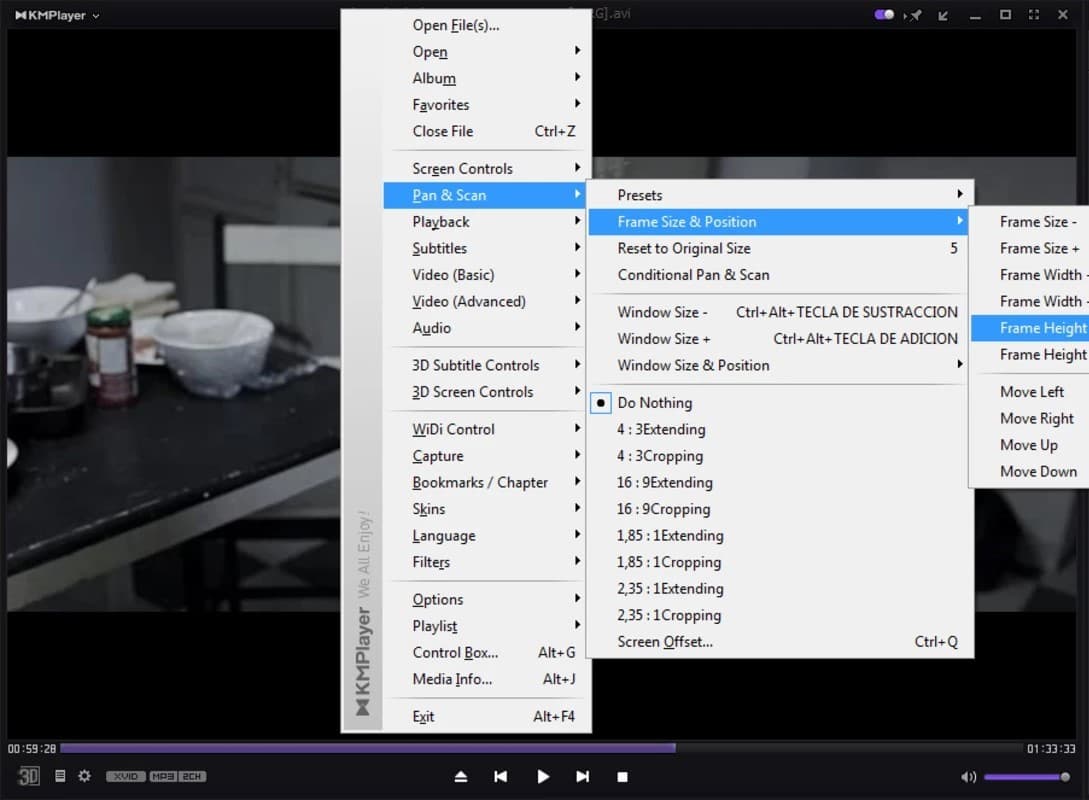Open the KMPlayer title dropdown
Image resolution: width=1089 pixels, height=800 pixels.
55,16
